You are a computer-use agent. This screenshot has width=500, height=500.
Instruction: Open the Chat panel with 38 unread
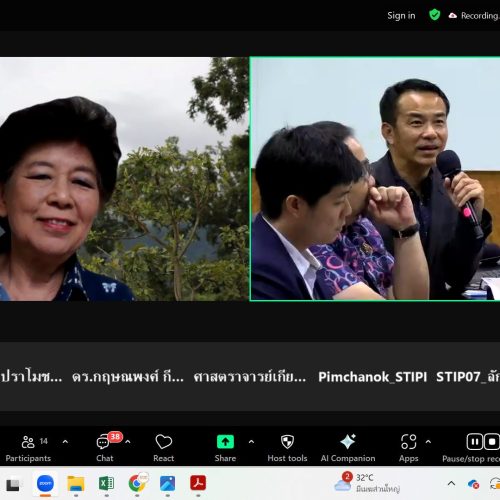[x=105, y=448]
